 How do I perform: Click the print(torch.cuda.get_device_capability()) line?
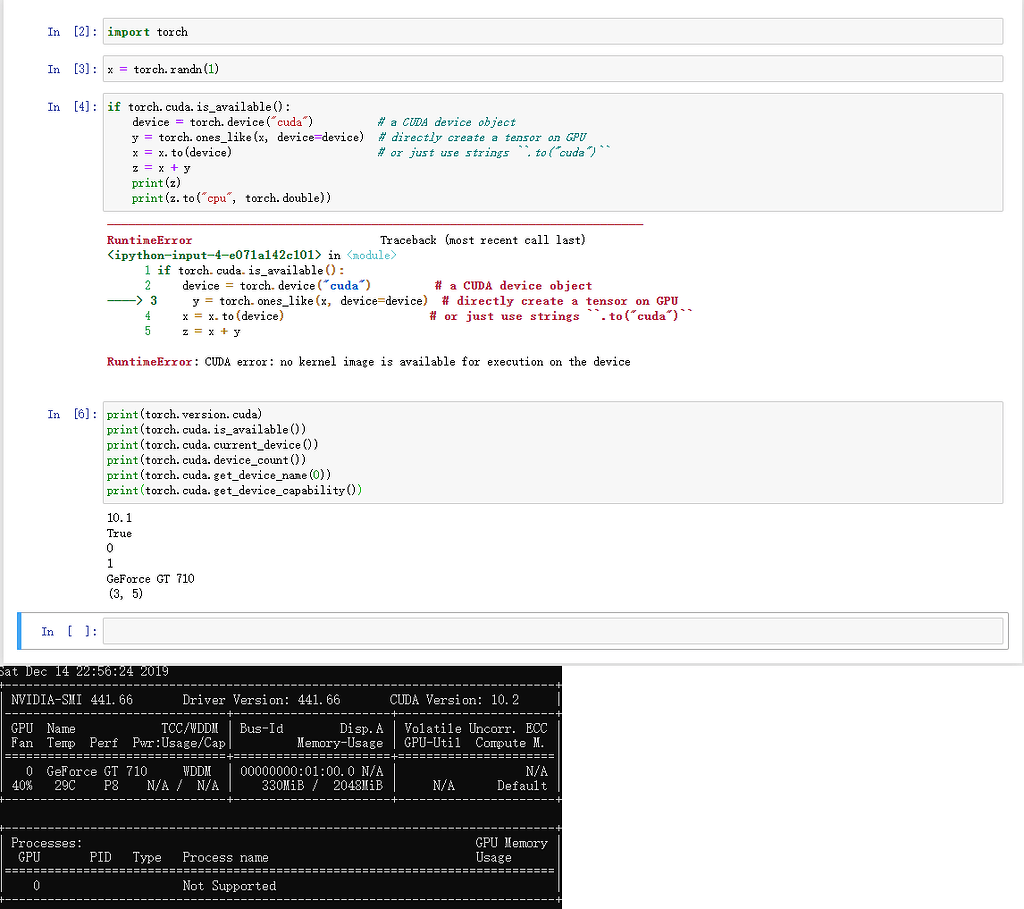coord(234,490)
